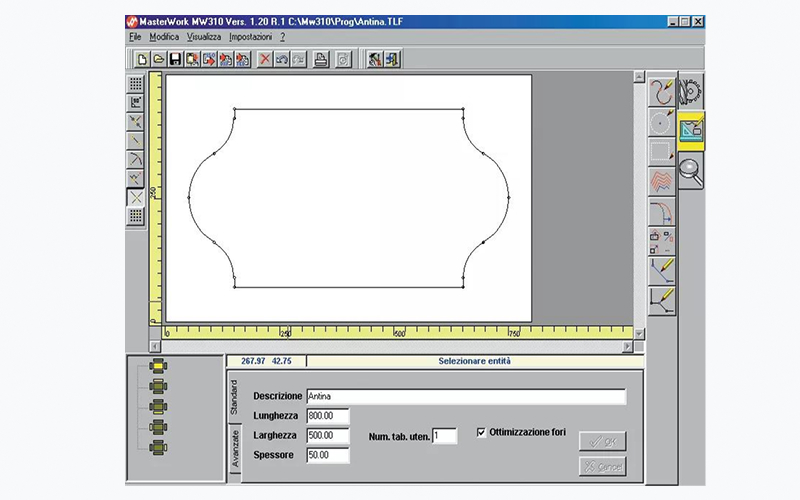The height and width of the screenshot is (500, 800).
Task: Switch to the Standard vertical tab
Action: coord(234,397)
